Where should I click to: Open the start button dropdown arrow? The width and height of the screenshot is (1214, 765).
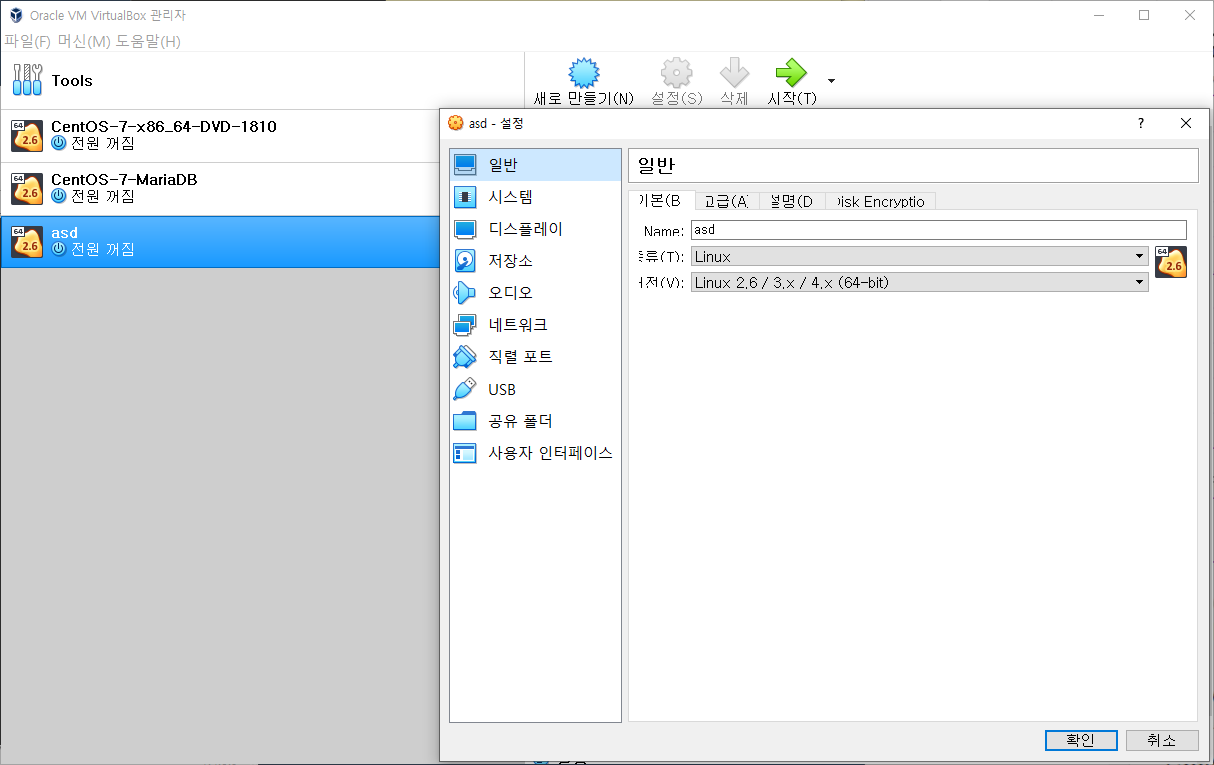point(831,80)
